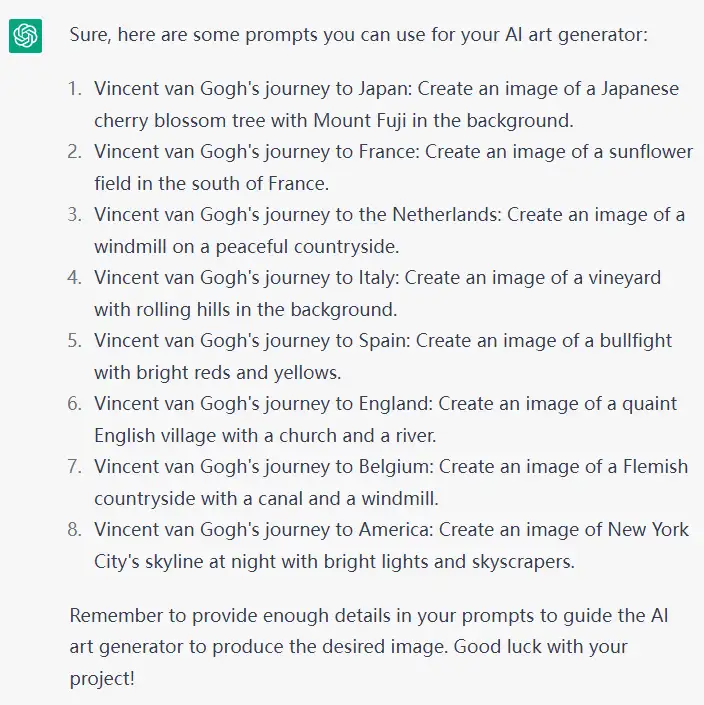Viewport: 704px width, 705px height.
Task: Click list number 2 marker
Action: pyautogui.click(x=75, y=152)
